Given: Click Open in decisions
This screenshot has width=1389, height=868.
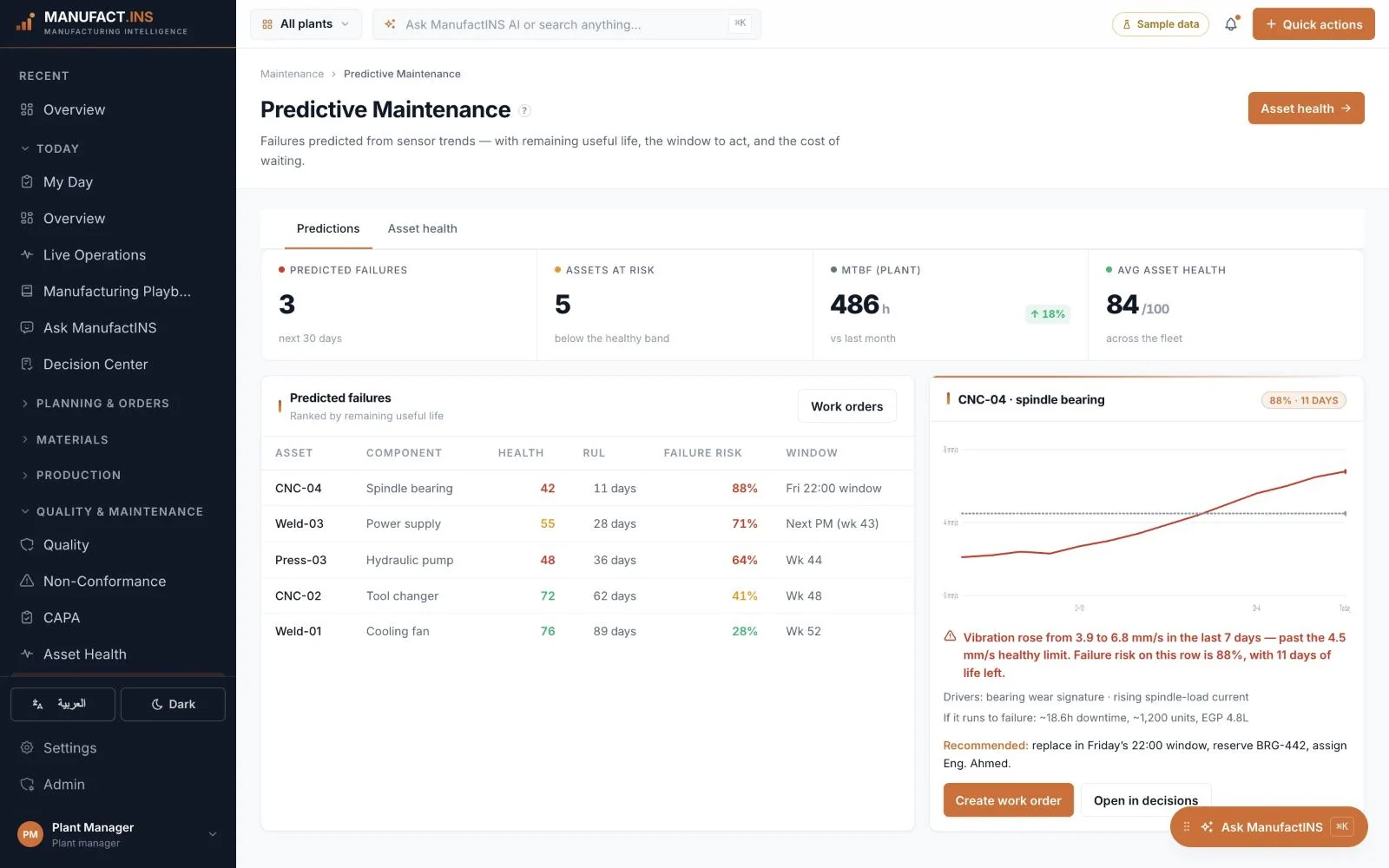Looking at the screenshot, I should click(1145, 800).
